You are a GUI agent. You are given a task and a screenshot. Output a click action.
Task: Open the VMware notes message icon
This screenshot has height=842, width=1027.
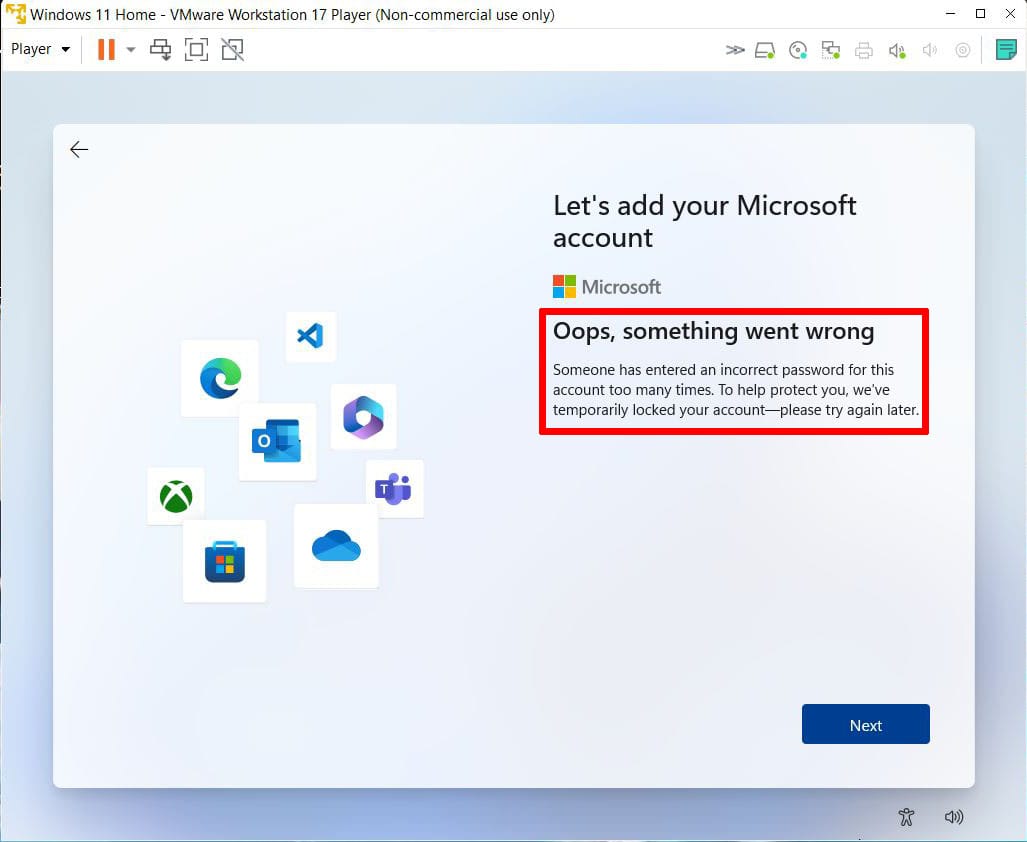point(1006,49)
